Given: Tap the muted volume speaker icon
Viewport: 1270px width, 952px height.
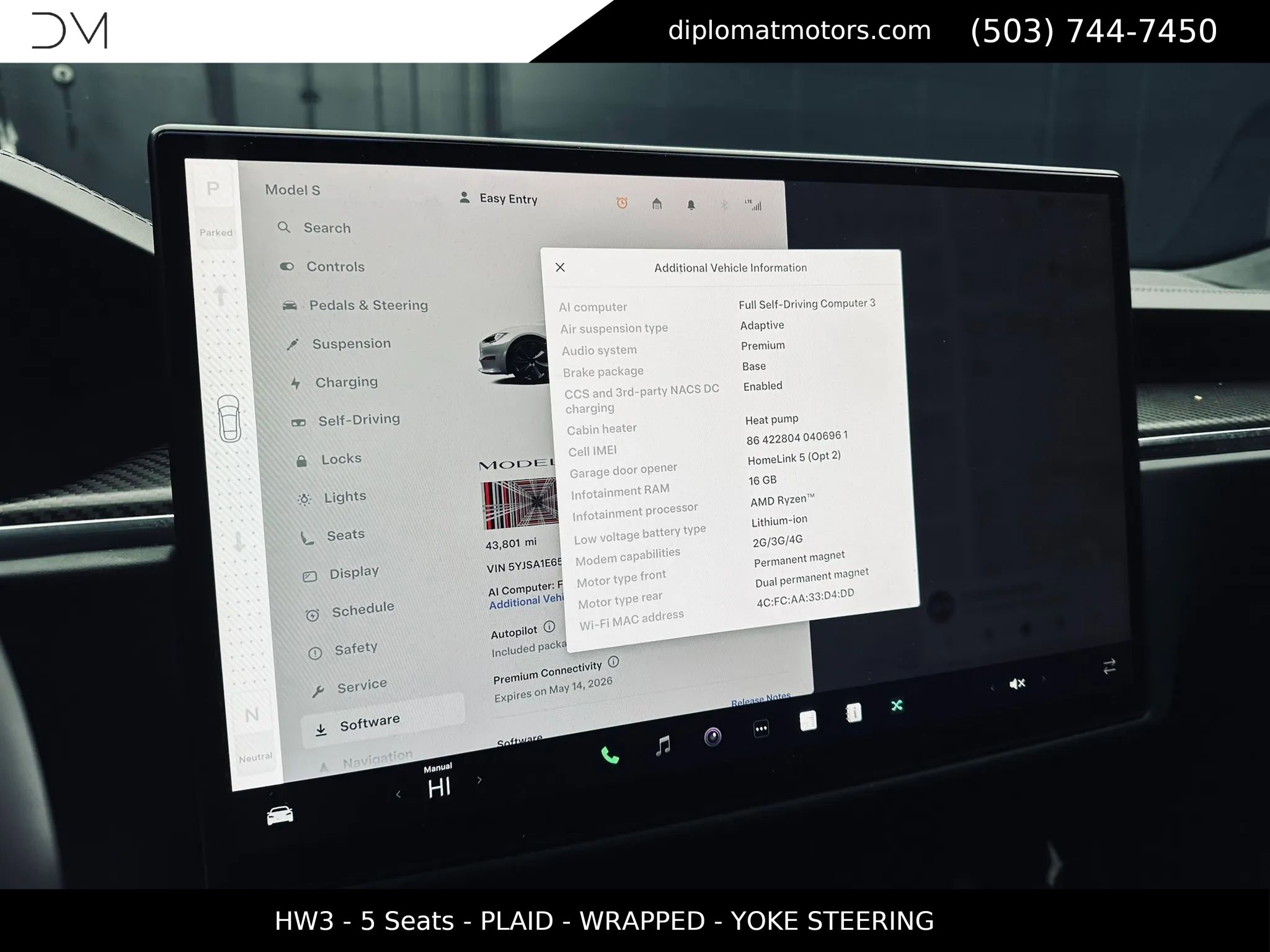Looking at the screenshot, I should [x=1018, y=684].
